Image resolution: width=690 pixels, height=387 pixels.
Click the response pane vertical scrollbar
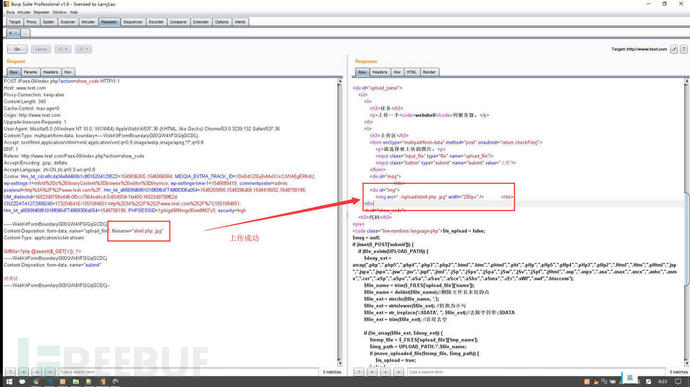686,222
